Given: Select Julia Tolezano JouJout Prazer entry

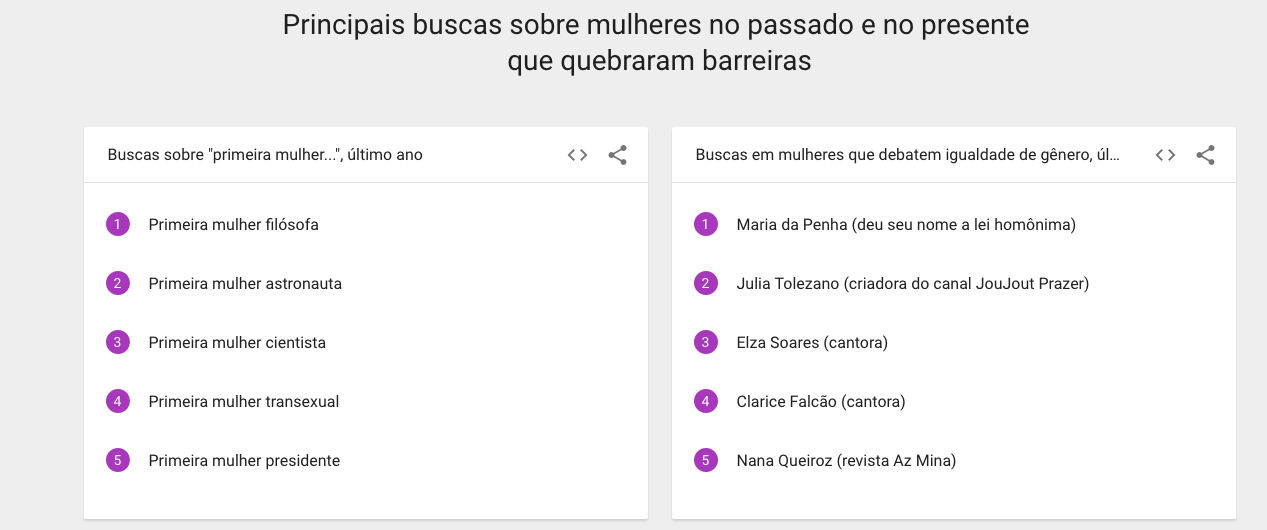Looking at the screenshot, I should pyautogui.click(x=912, y=284).
